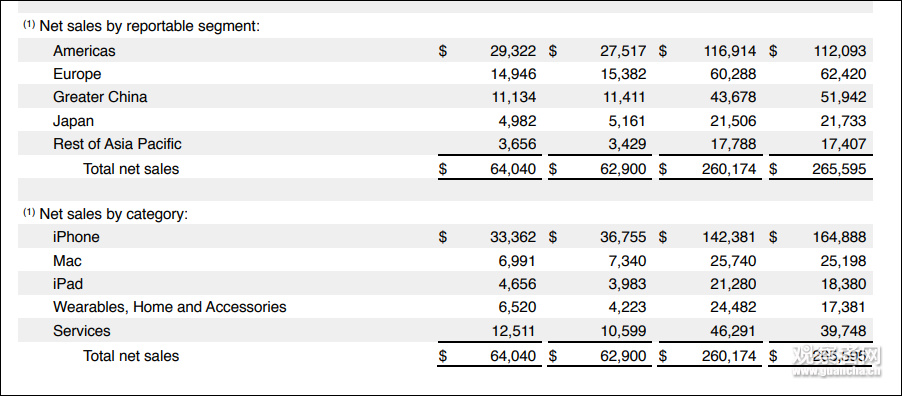This screenshot has height=396, width=902.
Task: Click the guancha.cn watermark logo
Action: point(836,361)
